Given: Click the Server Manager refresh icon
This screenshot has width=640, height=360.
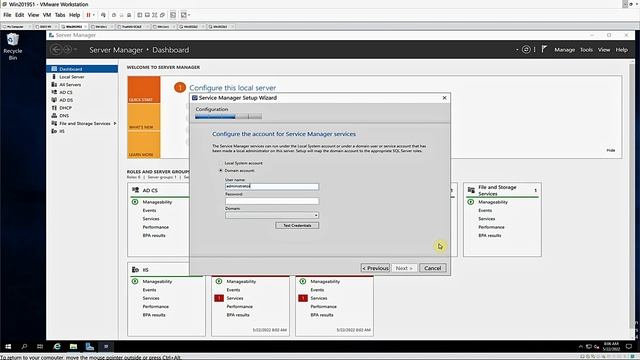Looking at the screenshot, I should coord(526,50).
